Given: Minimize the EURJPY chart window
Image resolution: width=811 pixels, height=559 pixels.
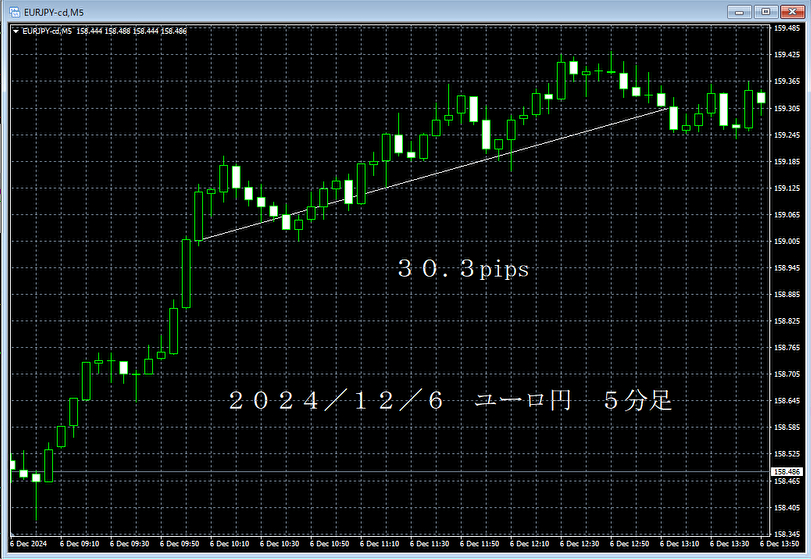Looking at the screenshot, I should [739, 11].
